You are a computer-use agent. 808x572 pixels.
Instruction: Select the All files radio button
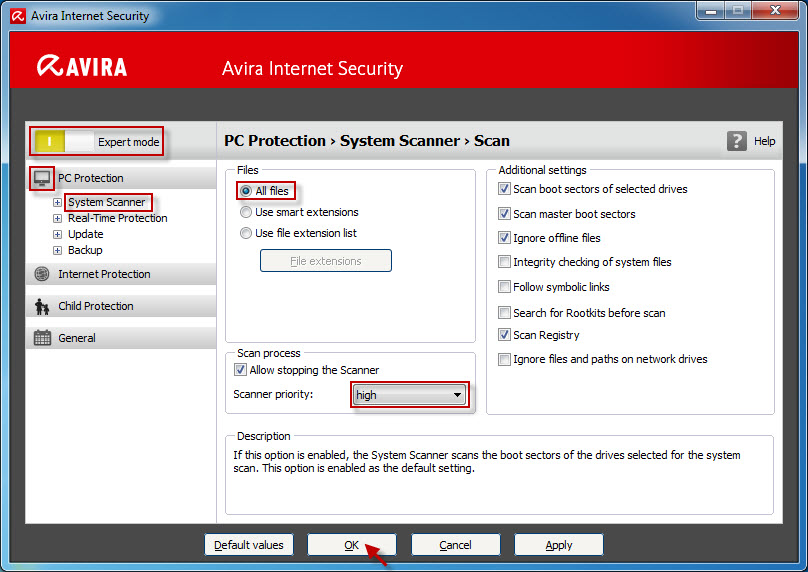tap(246, 191)
